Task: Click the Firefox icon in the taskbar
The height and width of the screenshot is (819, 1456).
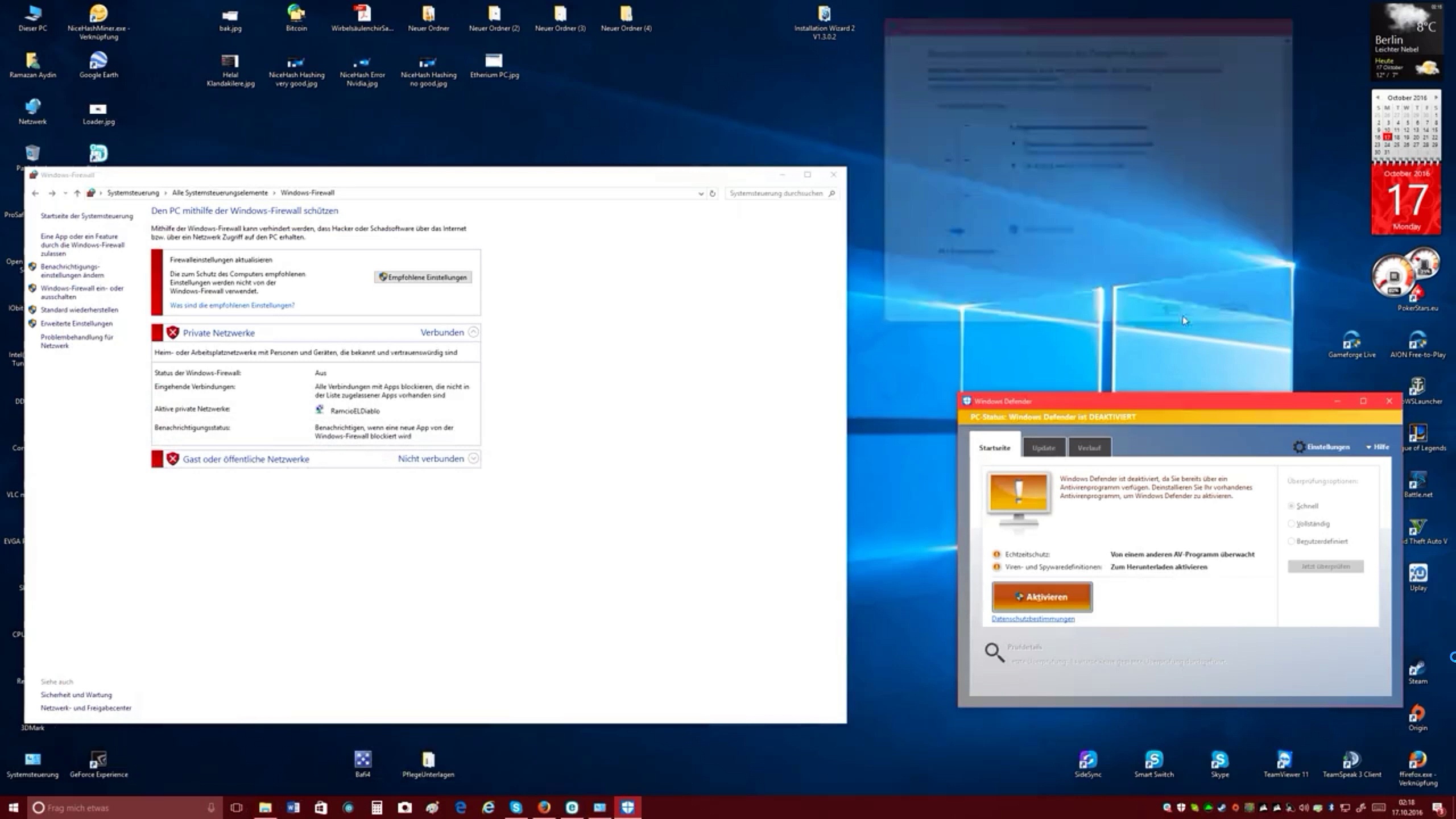Action: (x=544, y=808)
